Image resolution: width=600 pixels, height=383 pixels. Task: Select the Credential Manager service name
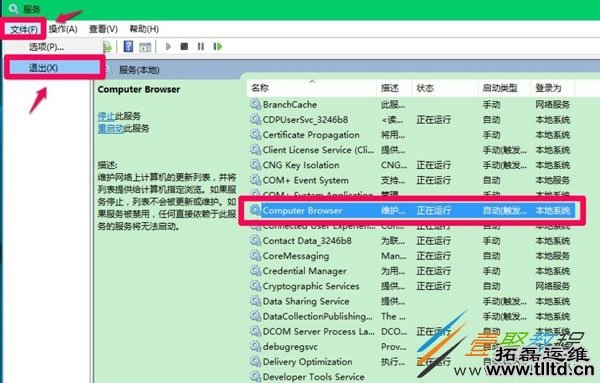coord(305,271)
